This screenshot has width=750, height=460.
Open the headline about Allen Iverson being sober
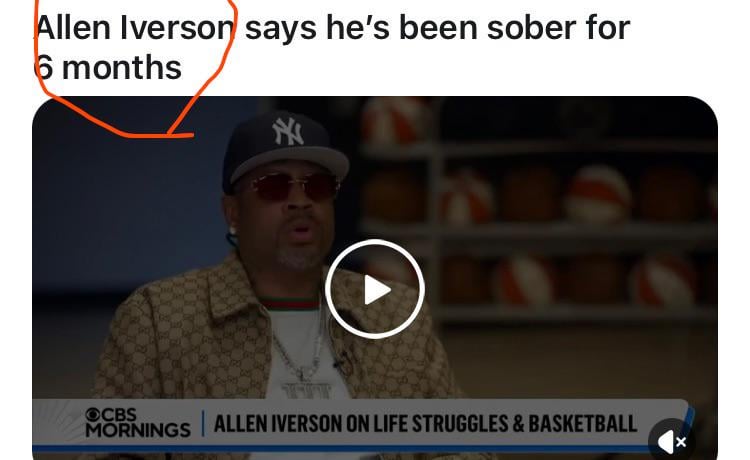point(333,47)
